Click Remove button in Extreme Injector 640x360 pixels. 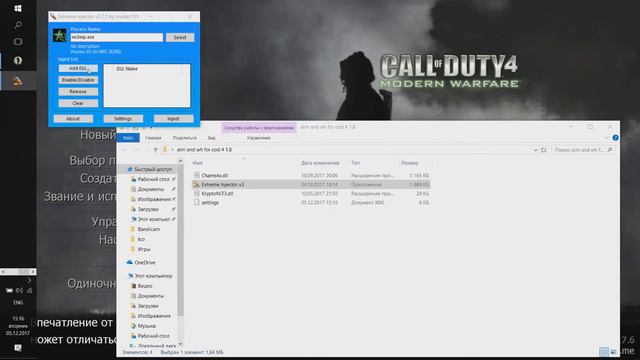point(78,92)
